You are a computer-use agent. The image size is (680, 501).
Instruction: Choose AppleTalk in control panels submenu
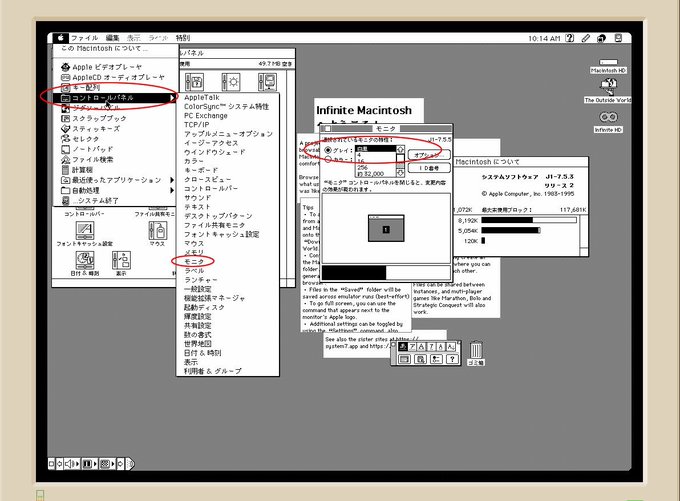click(228, 98)
